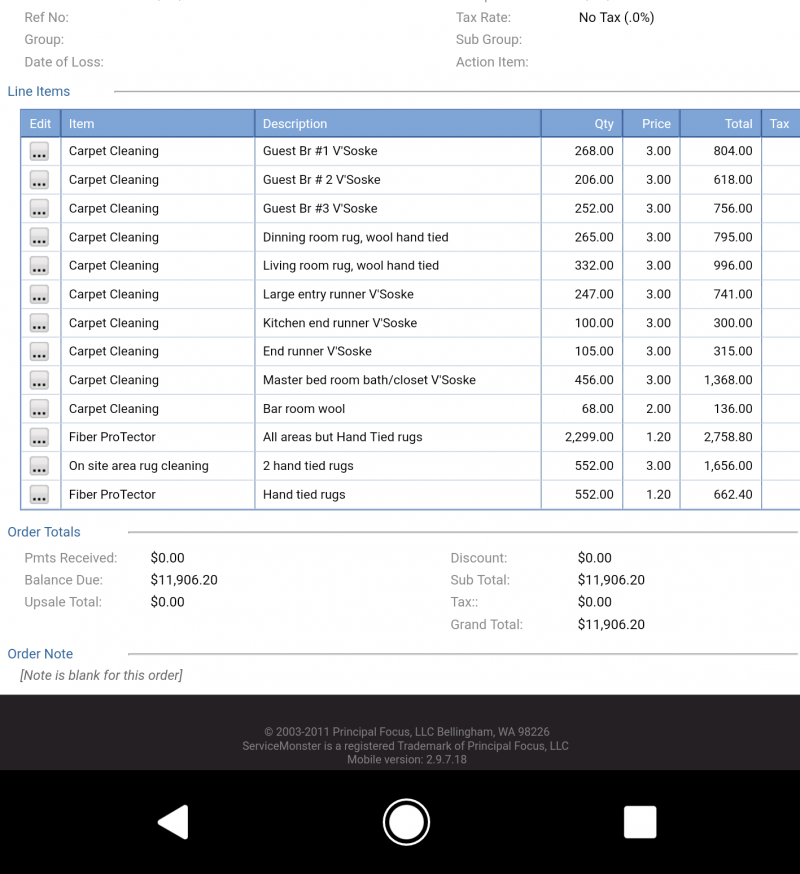Tap the Android recent apps square button
Image resolution: width=800 pixels, height=874 pixels.
640,822
